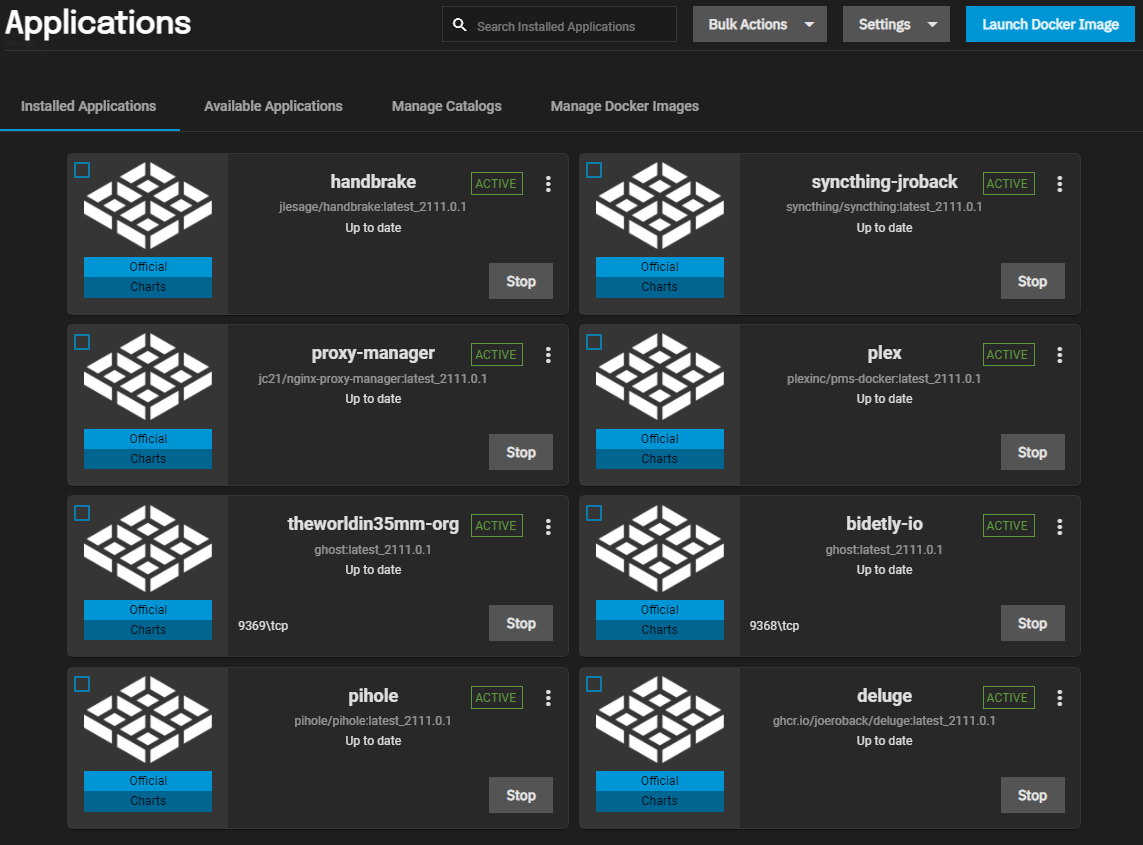Stop the theworldin35mm-org application
The width and height of the screenshot is (1143, 845).
[x=520, y=623]
